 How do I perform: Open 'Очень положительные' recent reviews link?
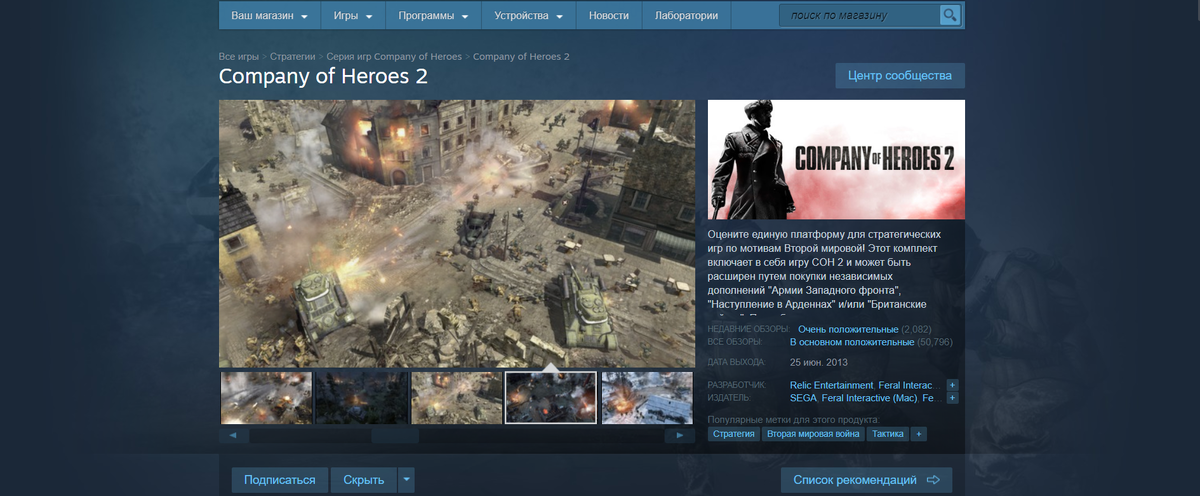848,329
